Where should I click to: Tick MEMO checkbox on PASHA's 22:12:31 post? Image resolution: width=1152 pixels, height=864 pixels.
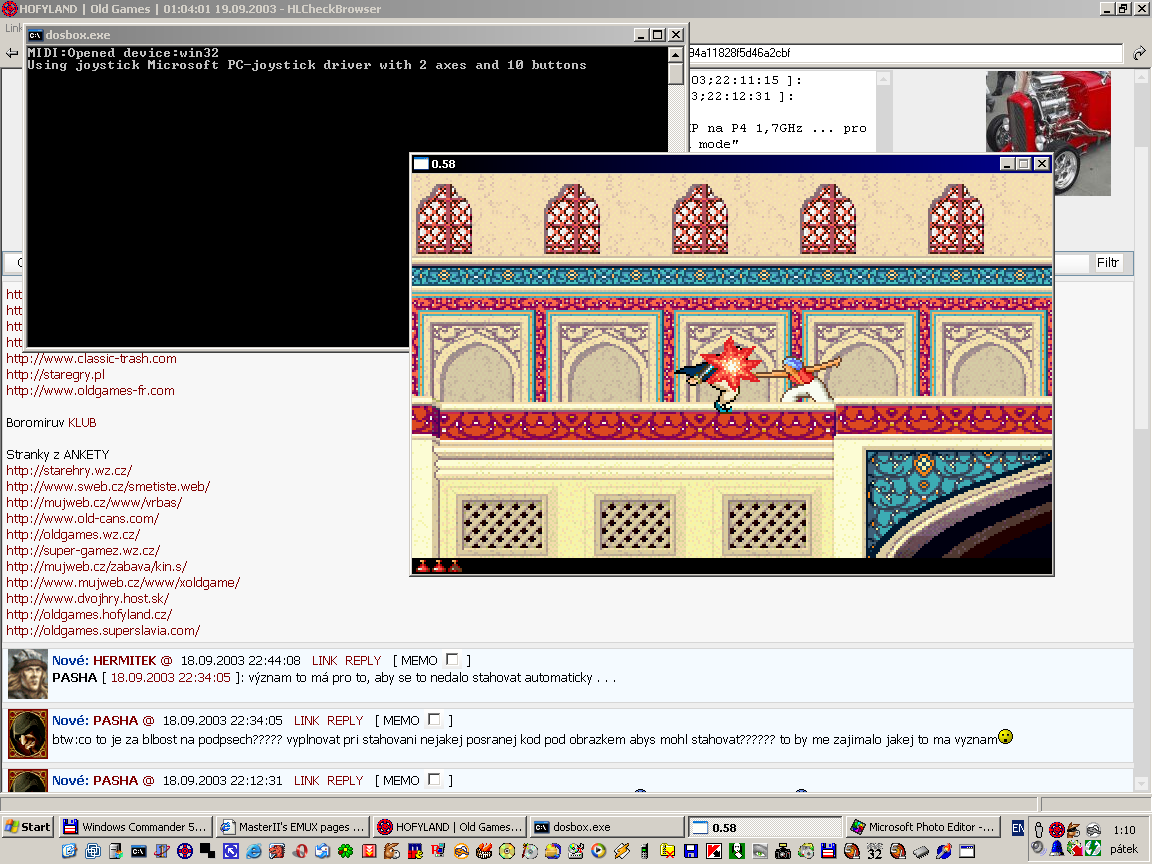(x=434, y=780)
